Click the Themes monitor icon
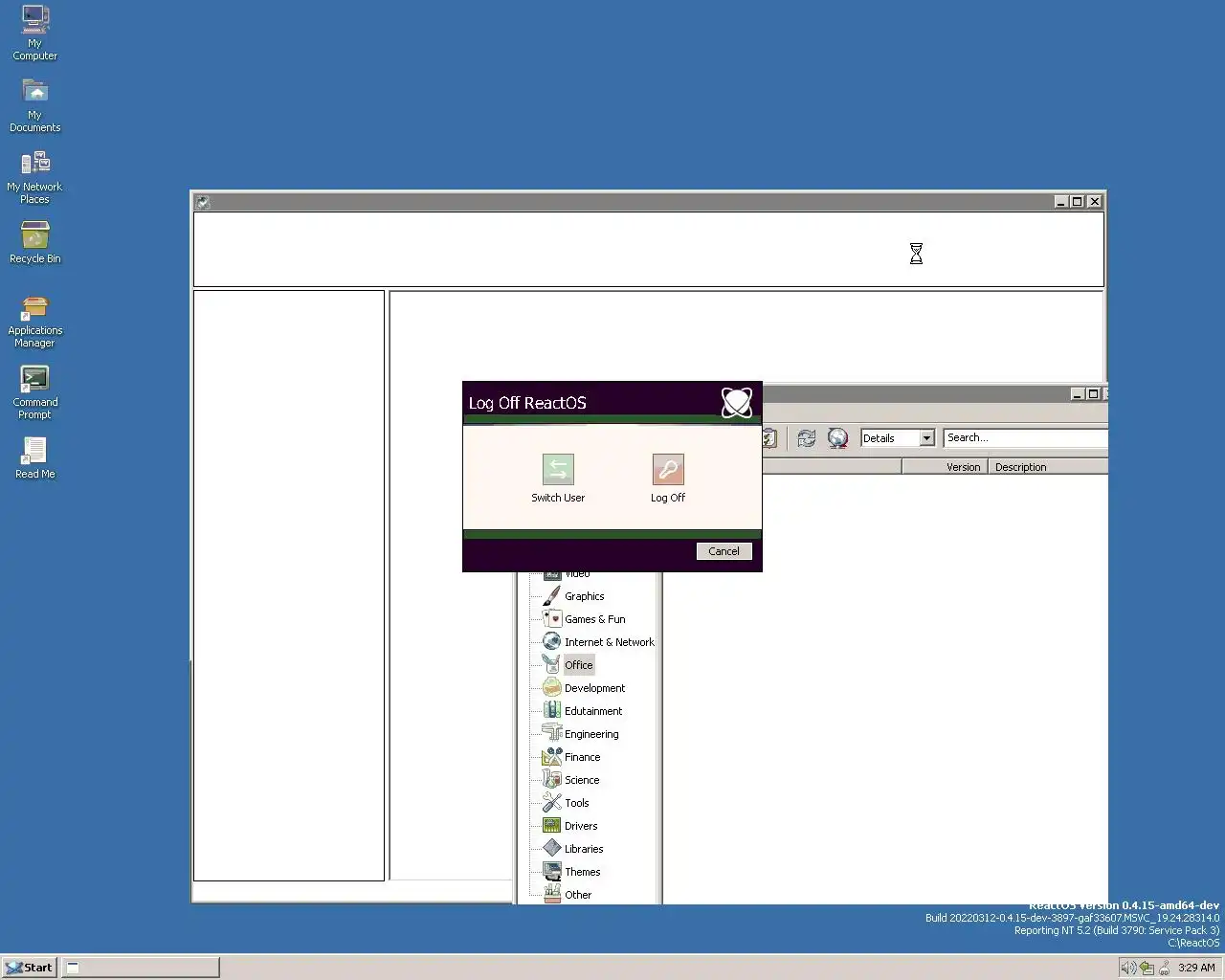The width and height of the screenshot is (1225, 980). (551, 872)
